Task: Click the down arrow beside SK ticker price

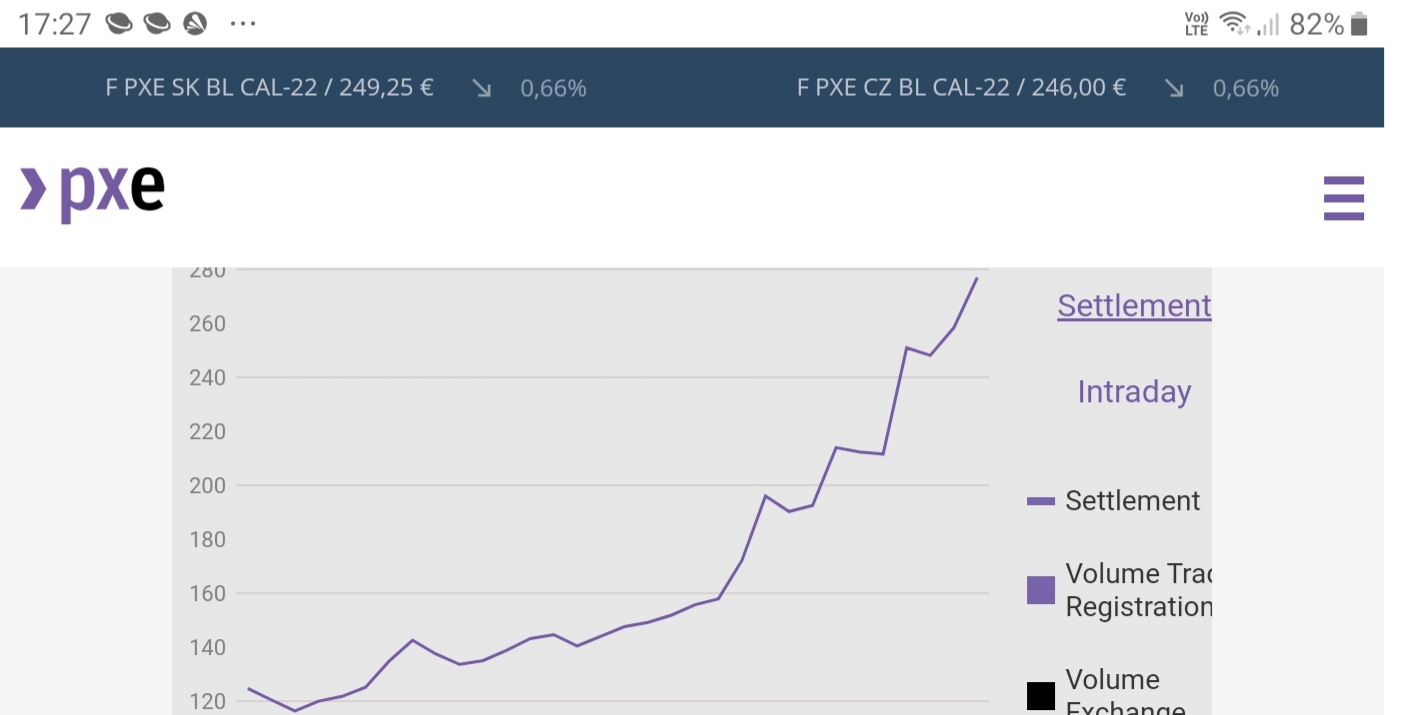Action: tap(482, 89)
